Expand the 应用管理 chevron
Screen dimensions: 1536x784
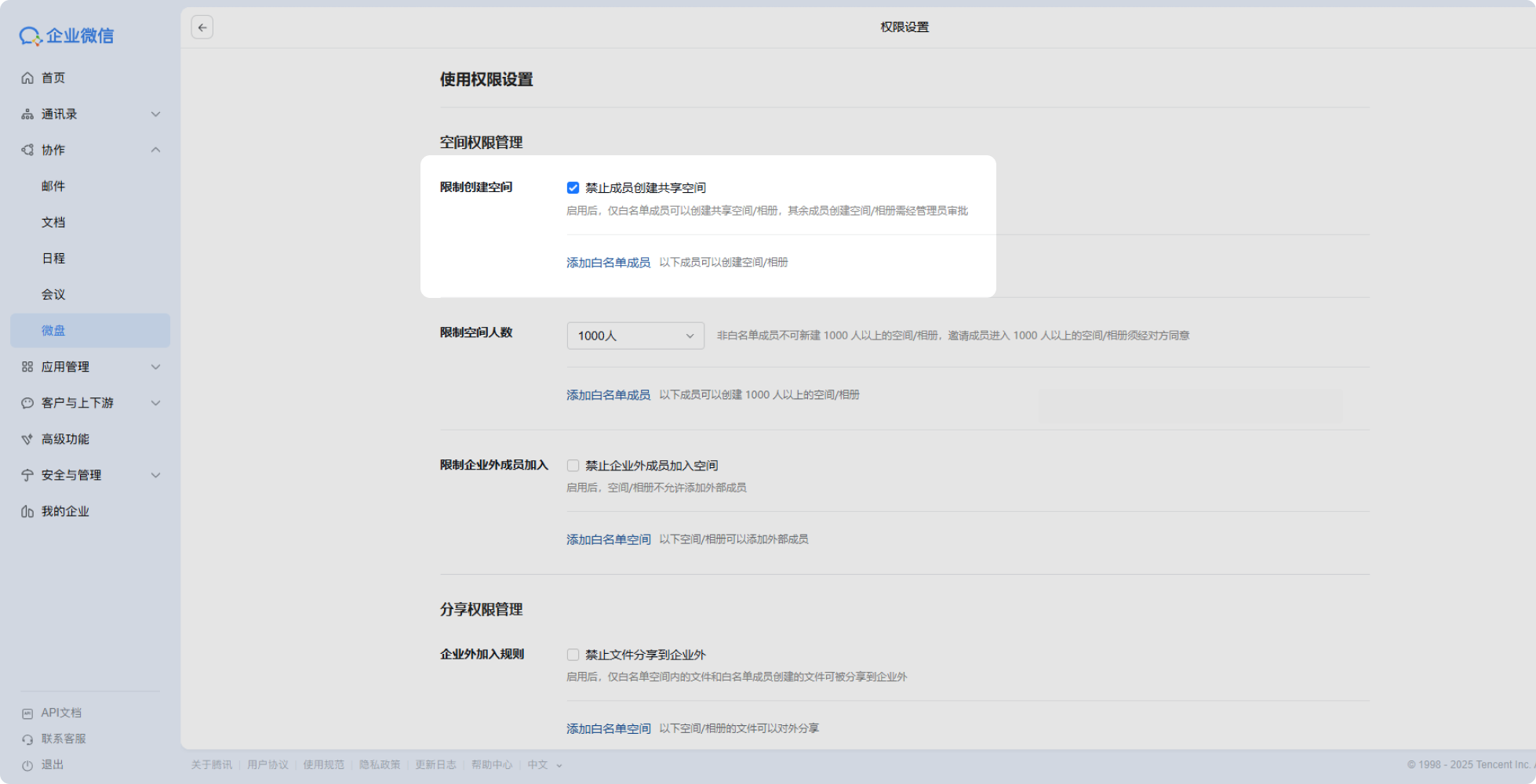coord(155,366)
